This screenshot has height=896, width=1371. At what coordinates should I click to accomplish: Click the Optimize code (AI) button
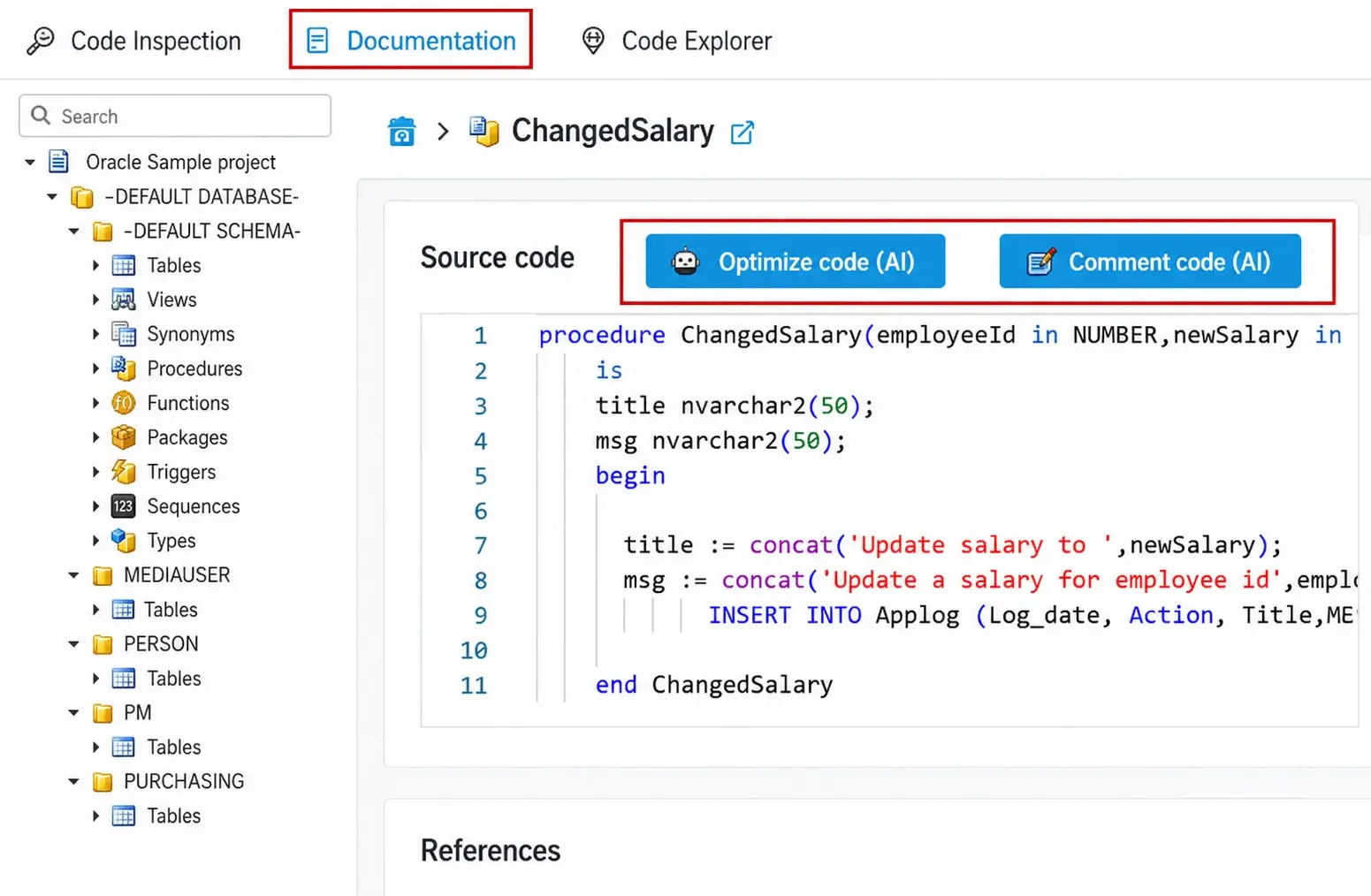click(x=796, y=262)
